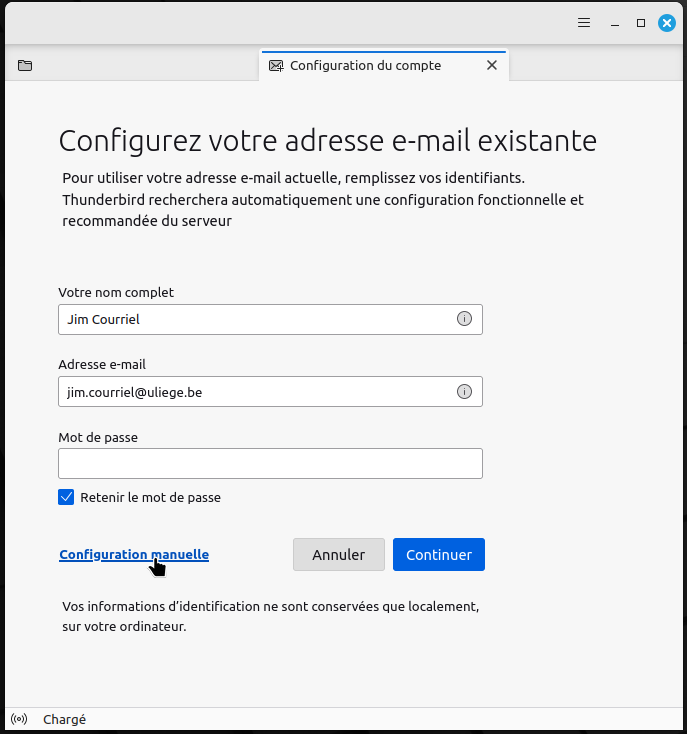Minimize the Thunderbird window
The height and width of the screenshot is (734, 687).
coord(615,23)
